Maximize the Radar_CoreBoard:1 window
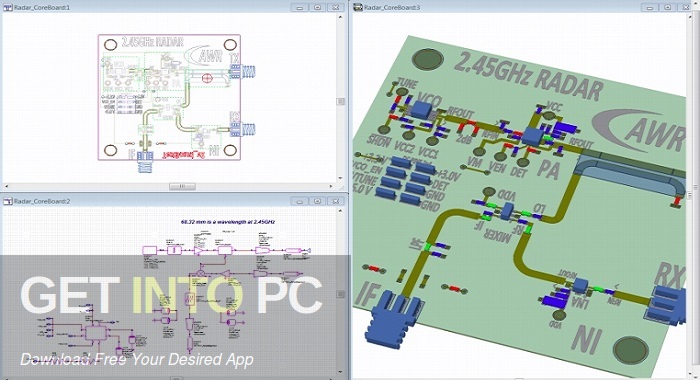700x380 pixels. click(317, 8)
